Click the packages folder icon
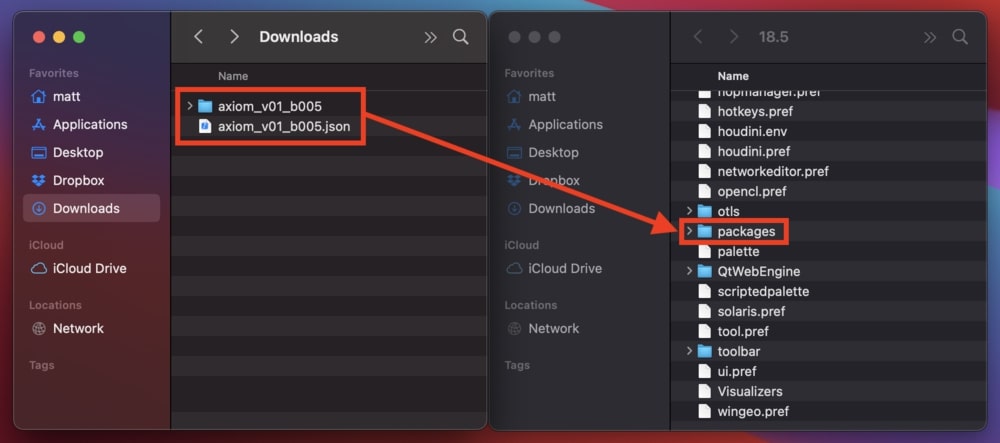This screenshot has width=1000, height=443. click(x=705, y=231)
